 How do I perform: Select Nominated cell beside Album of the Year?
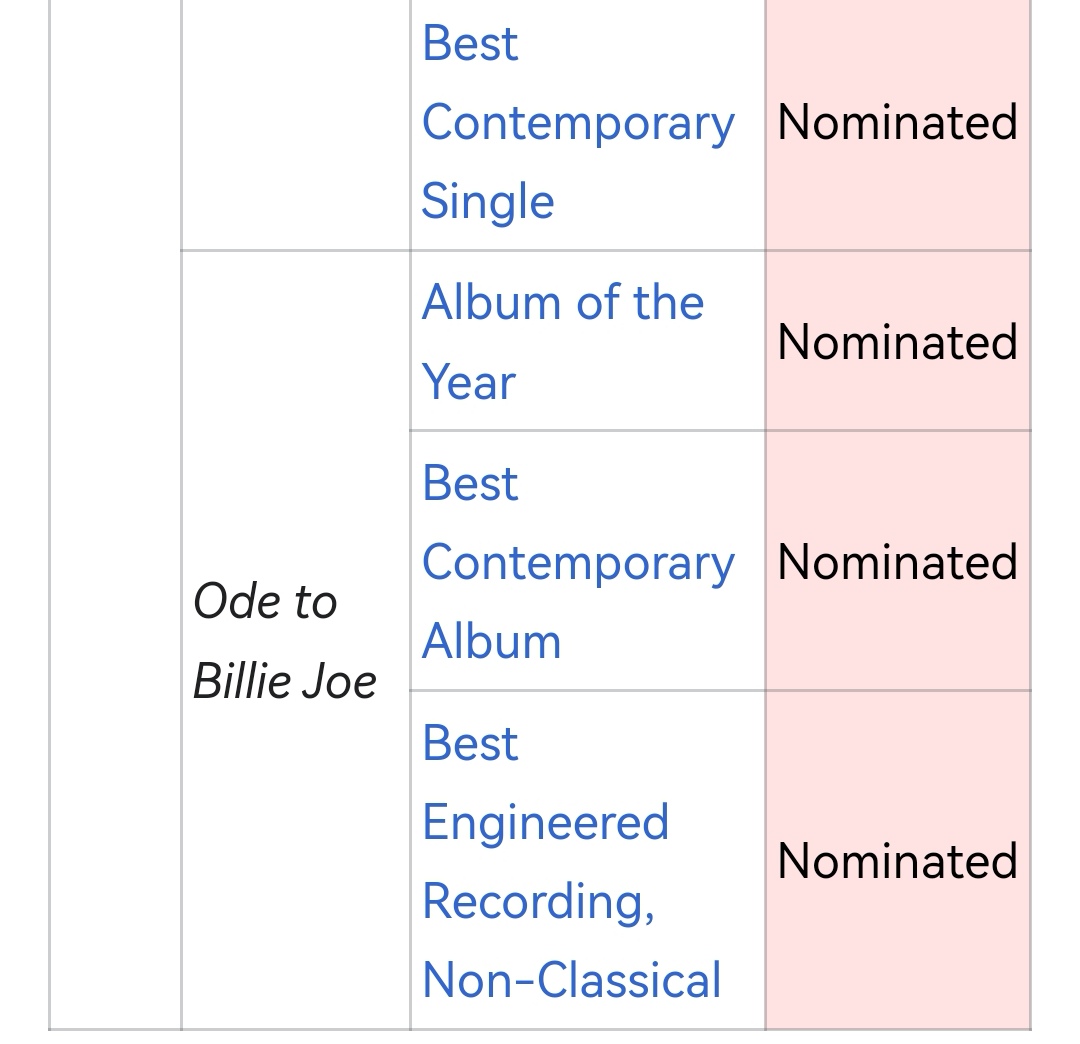click(x=897, y=342)
